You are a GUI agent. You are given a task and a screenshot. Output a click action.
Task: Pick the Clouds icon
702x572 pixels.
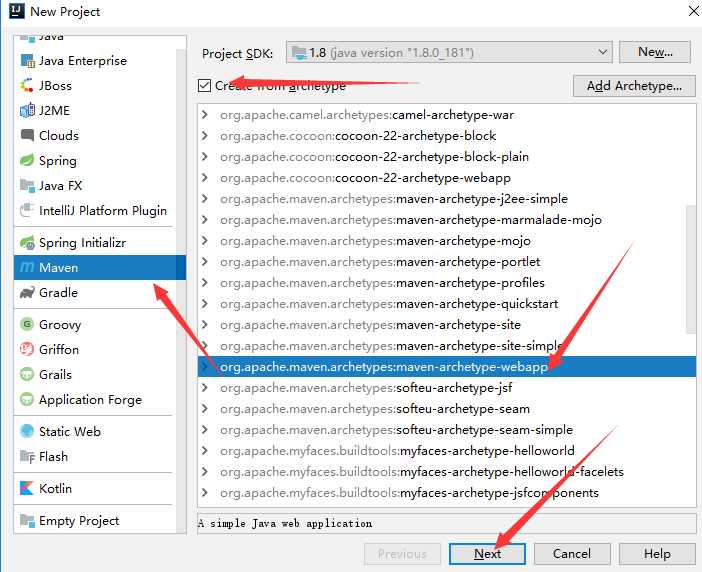pos(27,135)
